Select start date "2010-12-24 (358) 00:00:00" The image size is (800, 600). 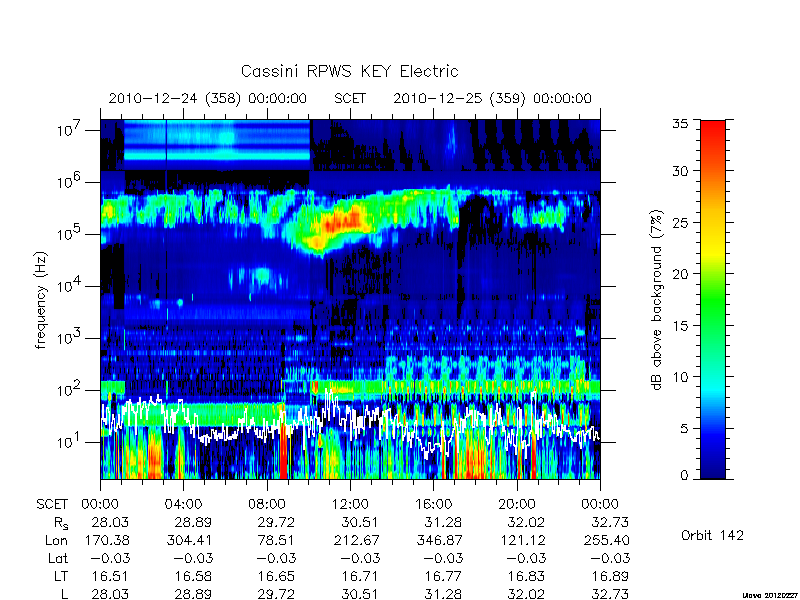pyautogui.click(x=208, y=98)
